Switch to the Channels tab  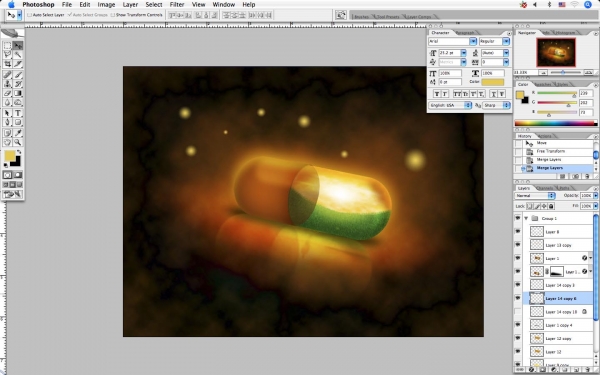click(x=545, y=188)
